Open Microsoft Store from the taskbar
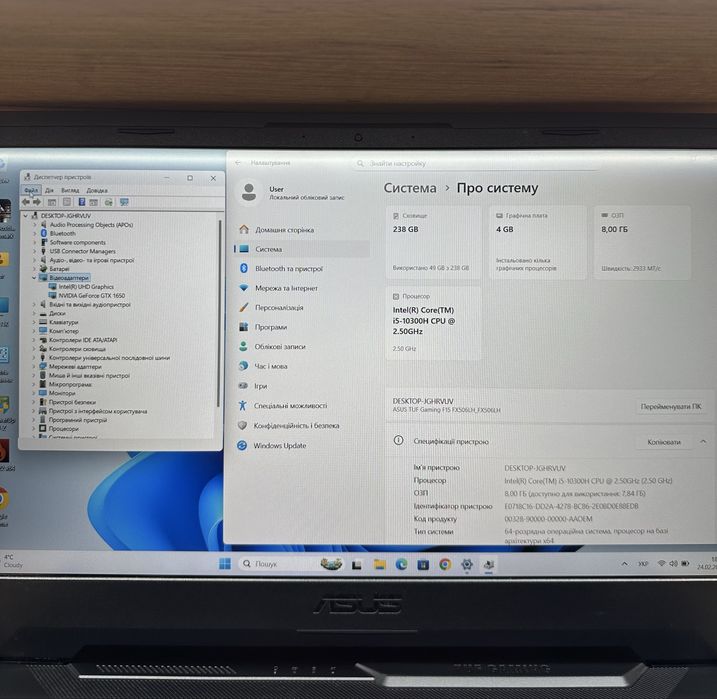This screenshot has width=717, height=699. pos(423,564)
